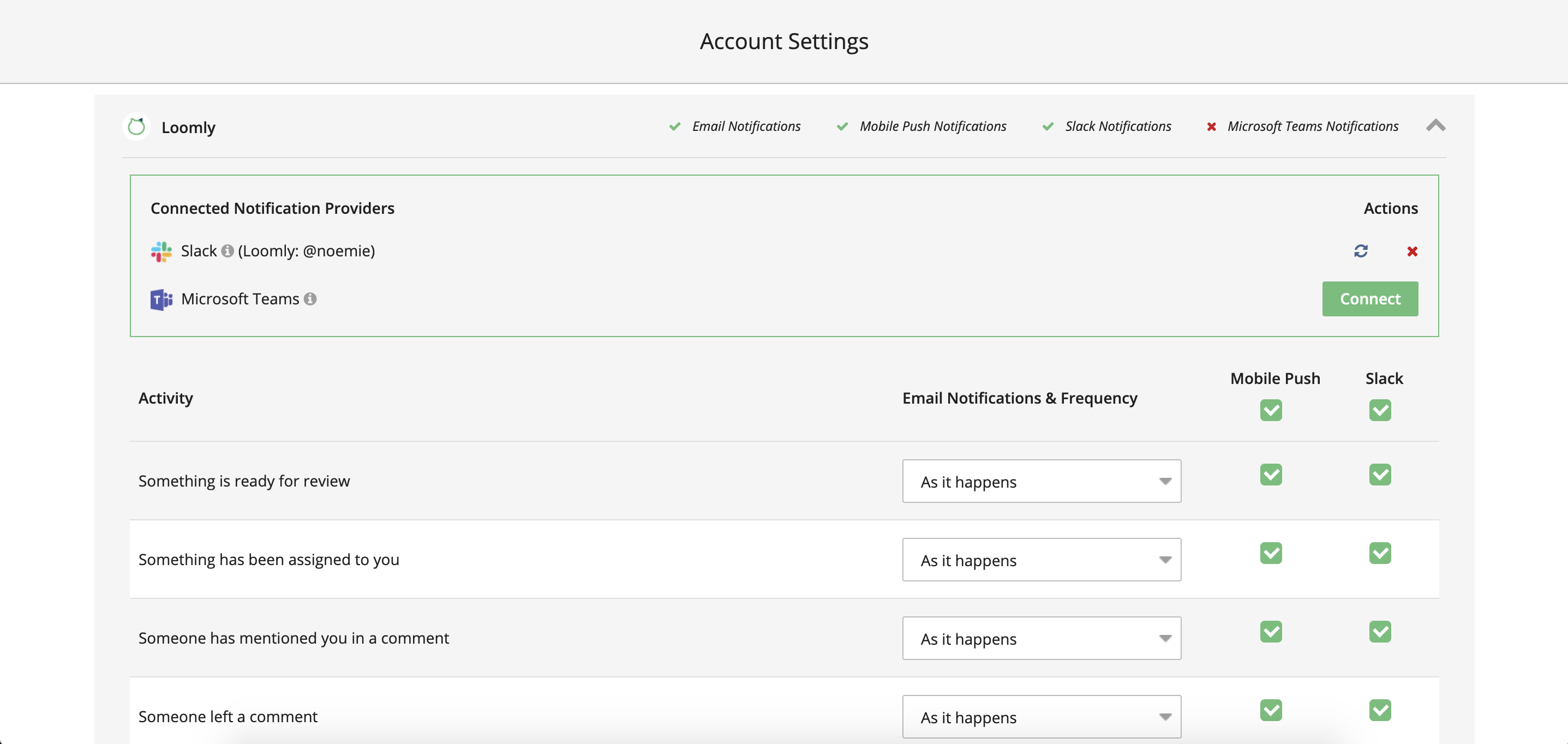Open the info tooltip next to Microsoft Teams

click(310, 299)
